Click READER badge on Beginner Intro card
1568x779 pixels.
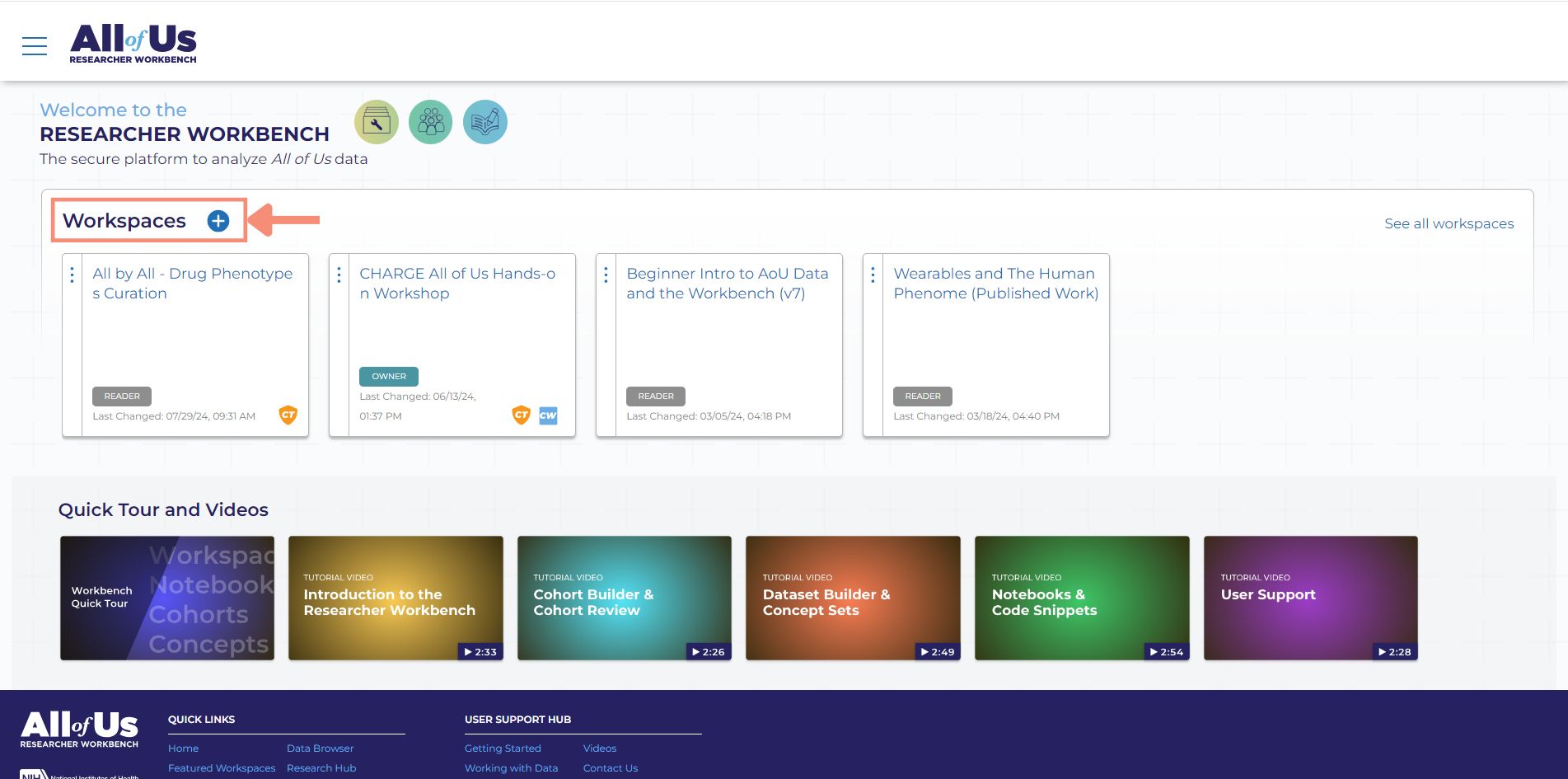[x=656, y=397]
